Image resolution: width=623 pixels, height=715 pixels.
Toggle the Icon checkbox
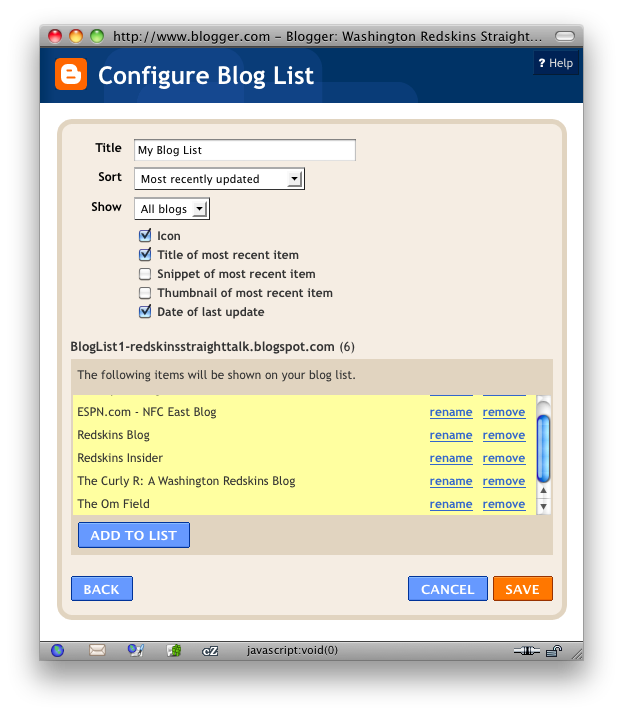click(145, 235)
